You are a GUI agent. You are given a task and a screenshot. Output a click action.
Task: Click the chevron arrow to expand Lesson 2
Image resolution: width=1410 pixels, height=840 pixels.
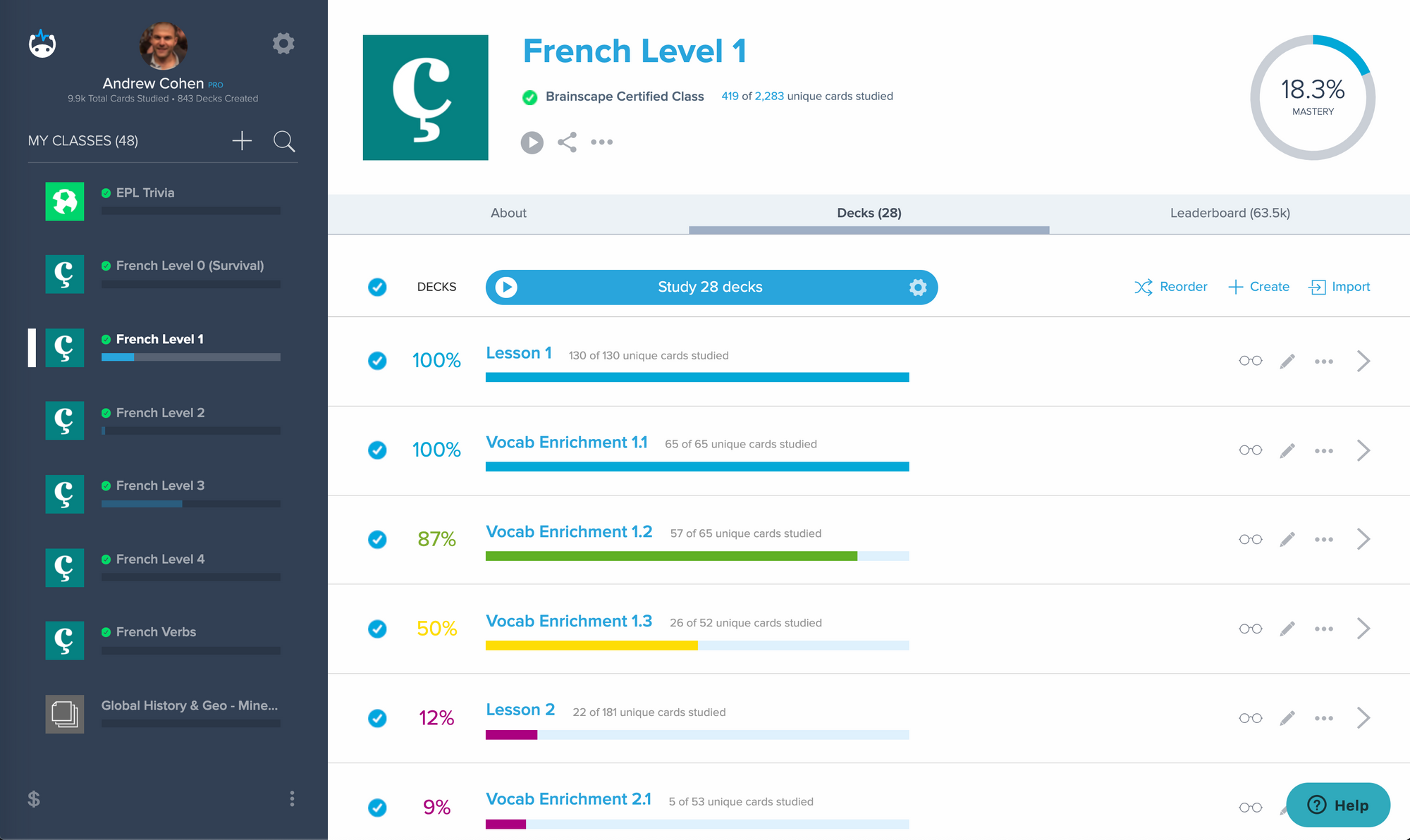(x=1364, y=715)
